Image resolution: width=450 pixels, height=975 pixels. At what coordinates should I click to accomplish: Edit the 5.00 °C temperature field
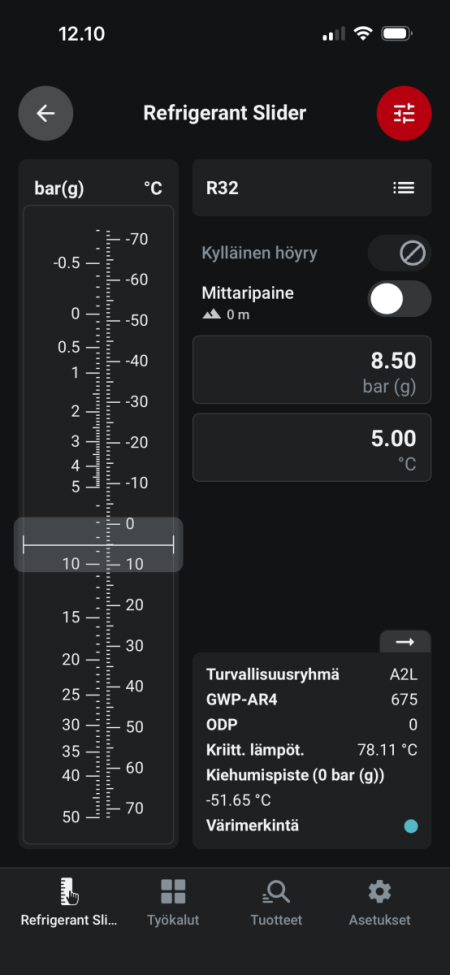click(312, 448)
